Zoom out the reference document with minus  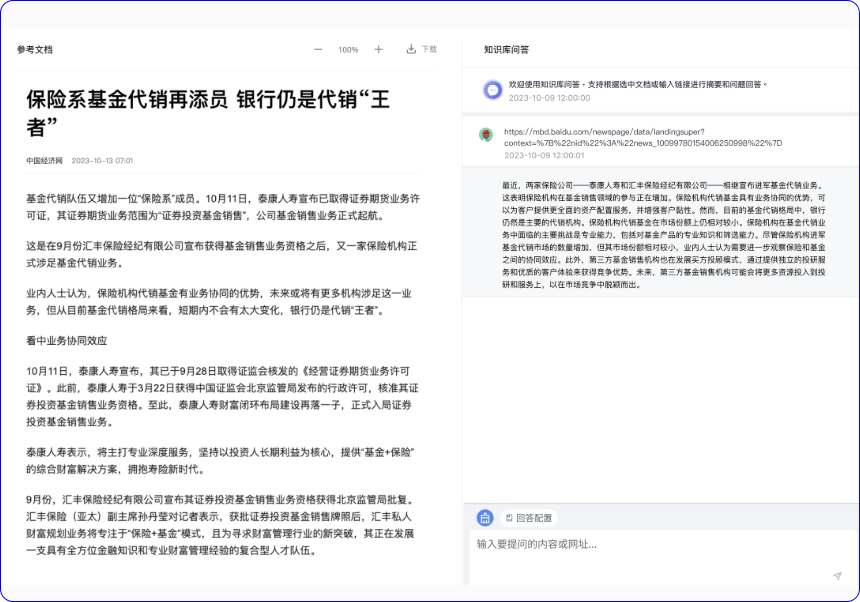[x=318, y=49]
